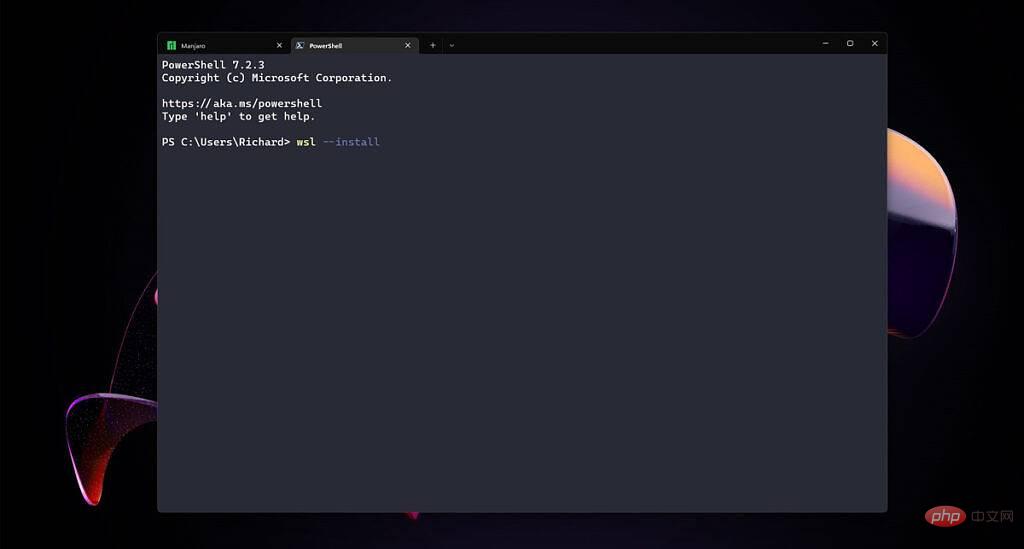Image resolution: width=1024 pixels, height=549 pixels.
Task: Click the Manjaro logo icon in tab
Action: click(171, 46)
